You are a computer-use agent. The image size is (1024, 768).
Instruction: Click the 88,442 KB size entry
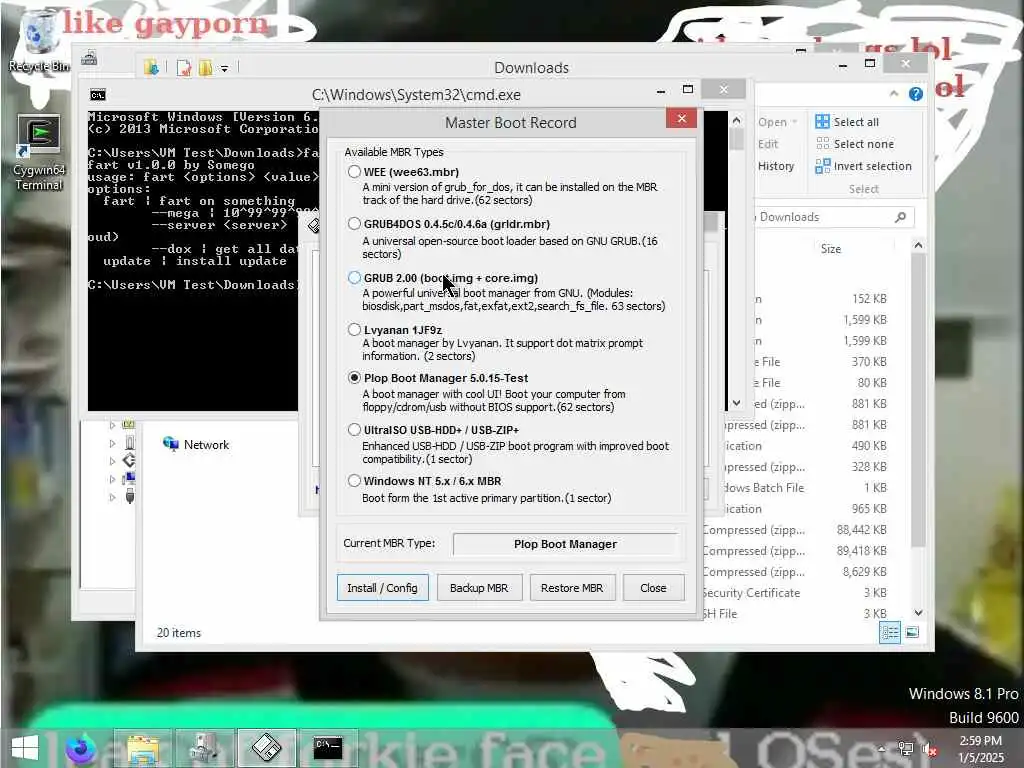coord(861,530)
